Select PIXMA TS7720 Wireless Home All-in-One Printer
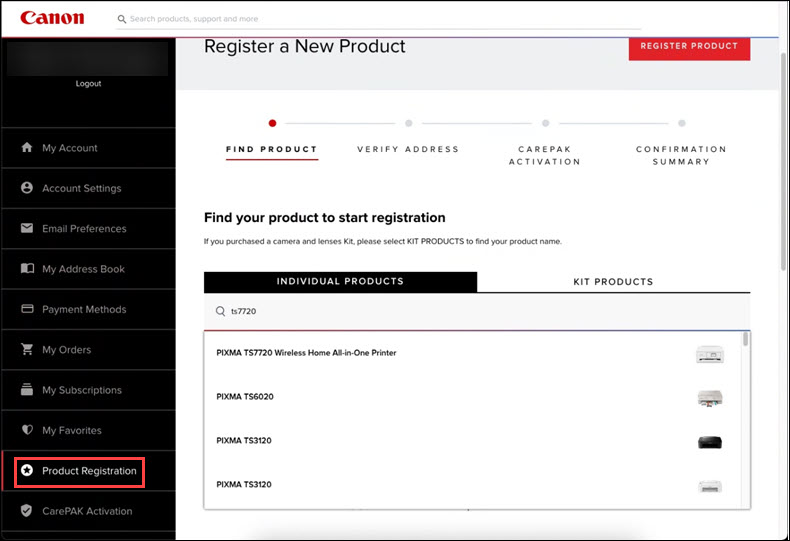Screen dimensions: 790x541 (472, 353)
